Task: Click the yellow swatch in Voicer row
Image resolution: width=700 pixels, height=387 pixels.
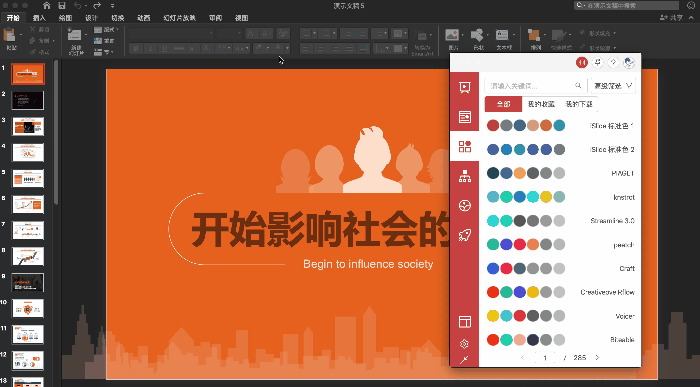Action: (493, 316)
